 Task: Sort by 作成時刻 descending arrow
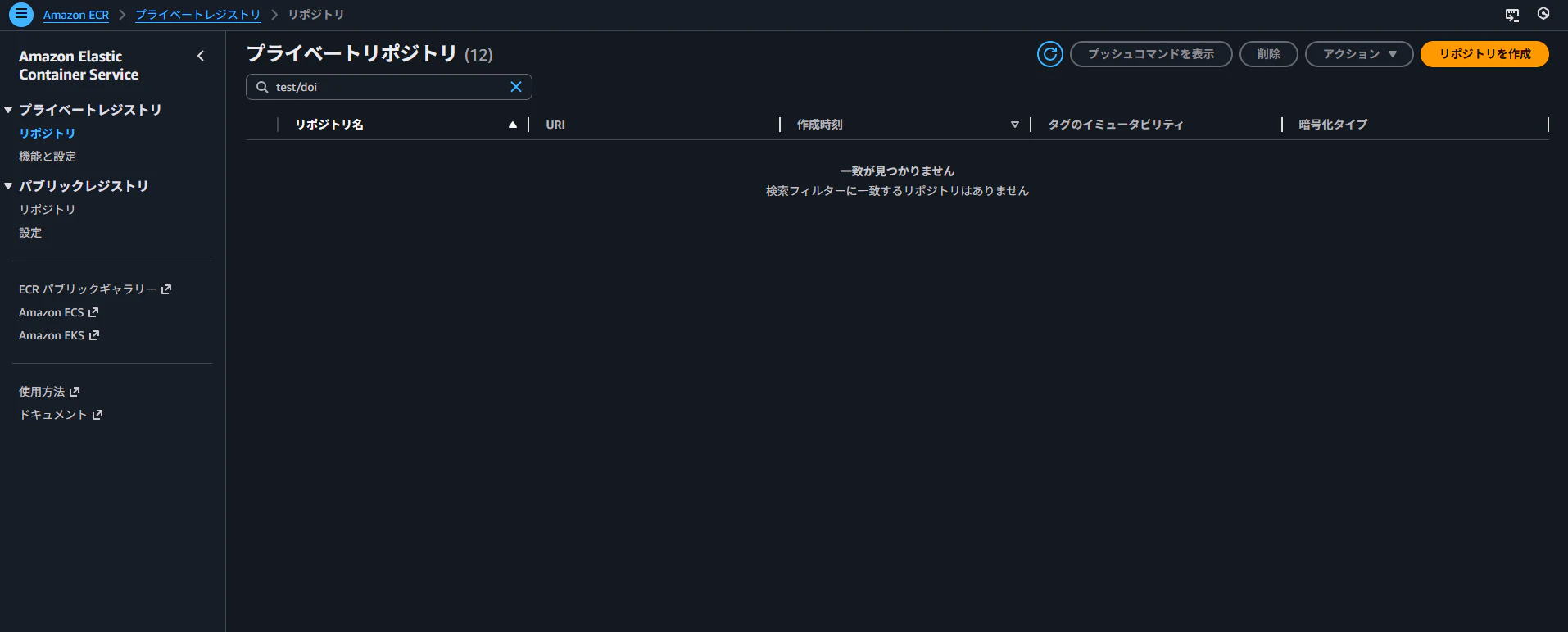[1015, 125]
